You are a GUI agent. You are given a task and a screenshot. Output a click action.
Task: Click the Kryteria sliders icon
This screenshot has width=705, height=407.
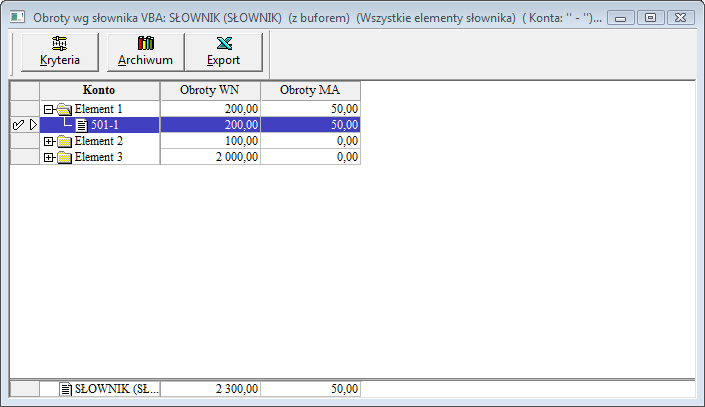coord(59,44)
